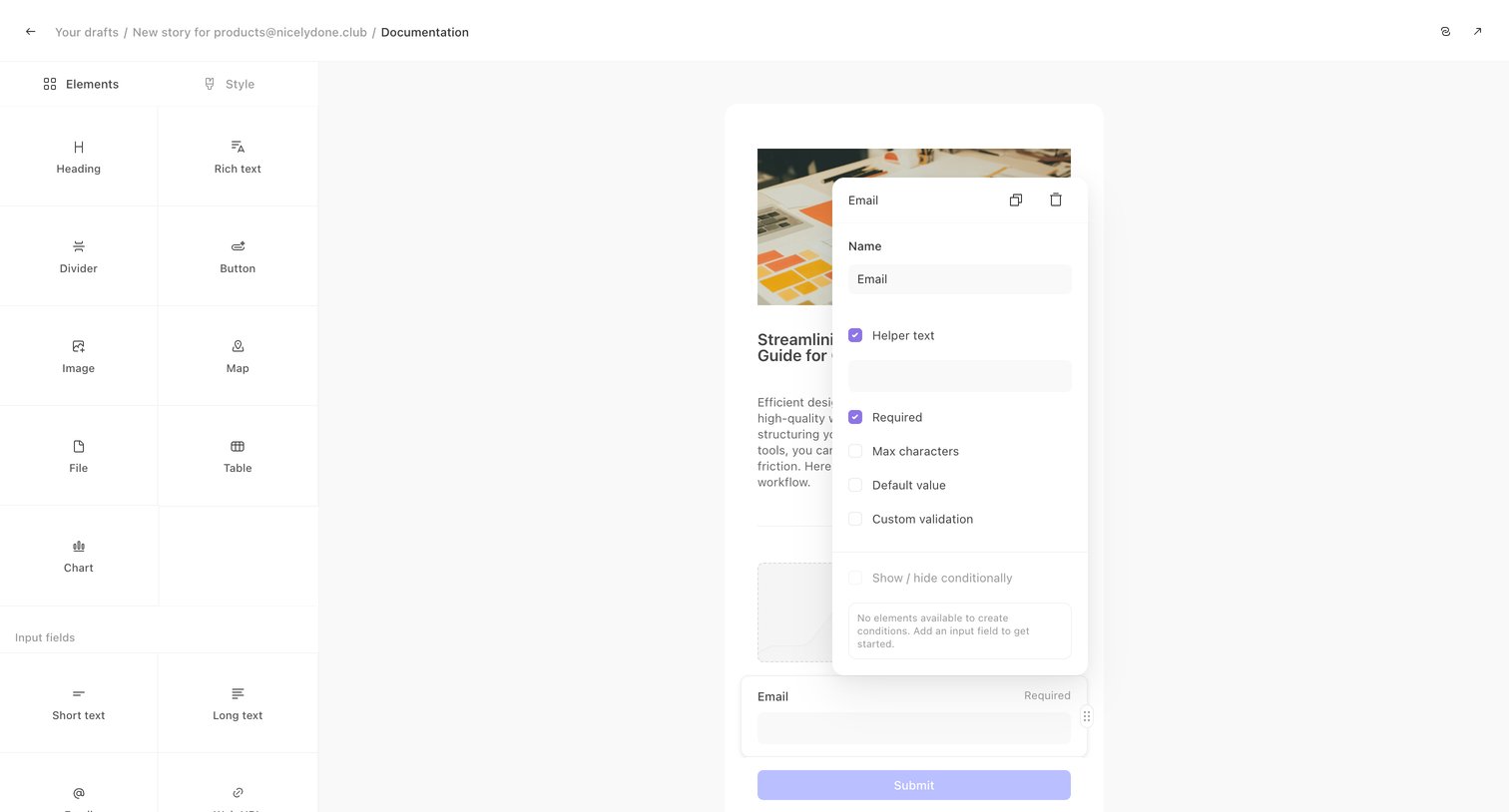Open the preview arrow icon top right
This screenshot has width=1509, height=812.
[1477, 32]
